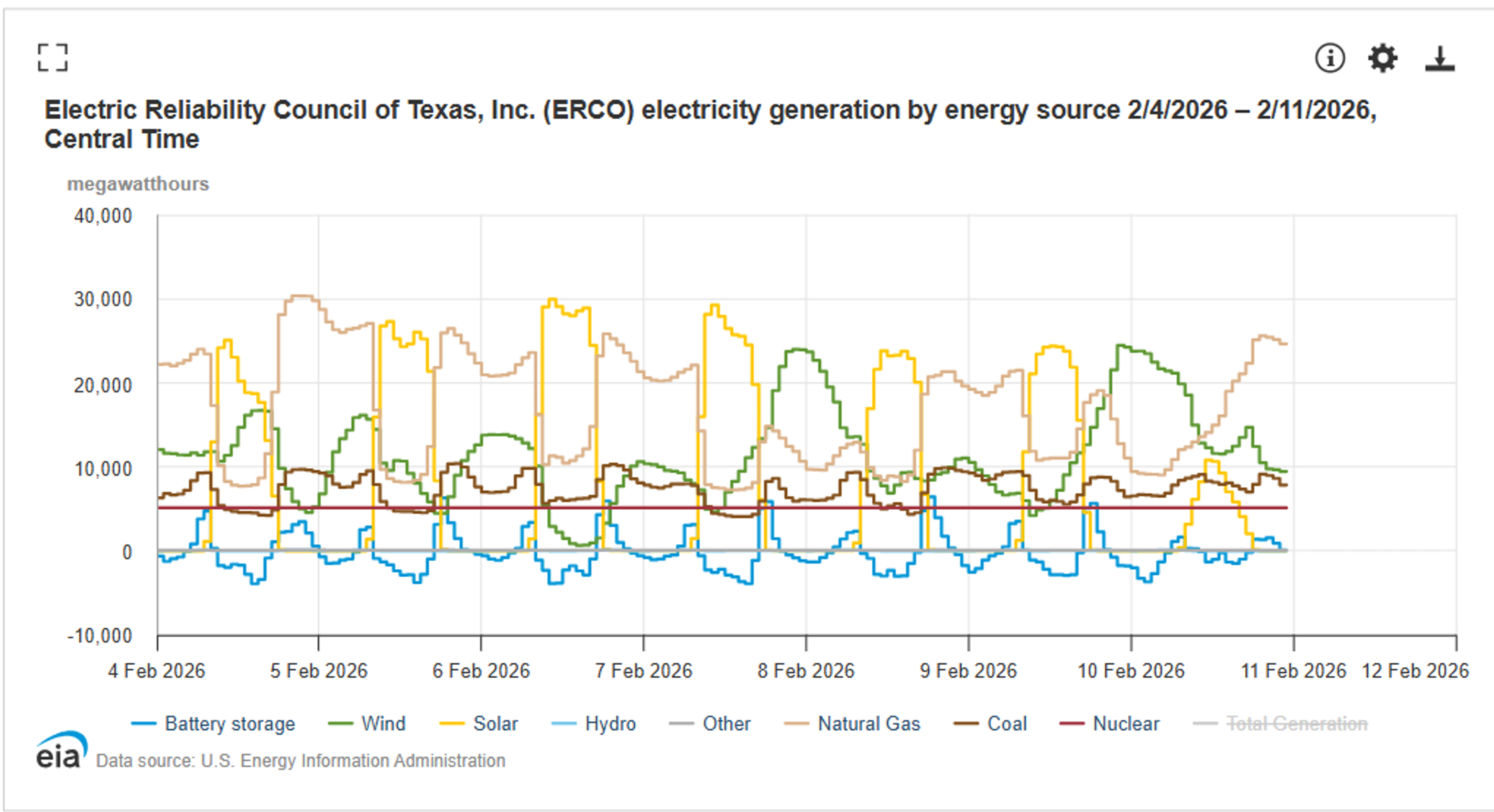
Task: Hide the Wind series via legend
Action: coord(383,724)
